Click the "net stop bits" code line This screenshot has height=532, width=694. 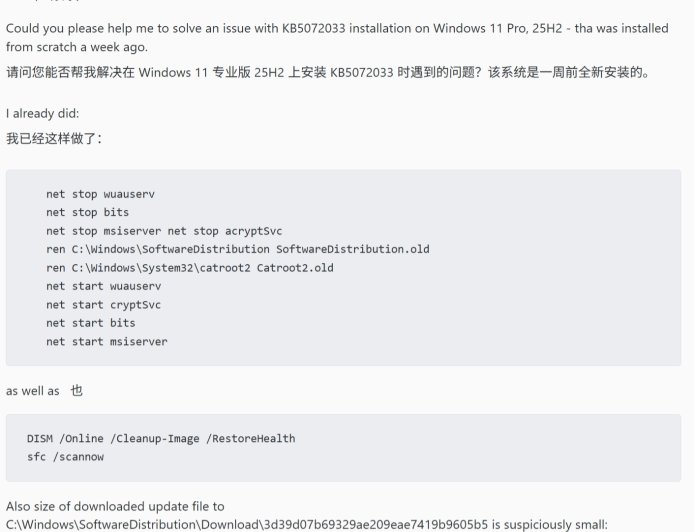(88, 212)
